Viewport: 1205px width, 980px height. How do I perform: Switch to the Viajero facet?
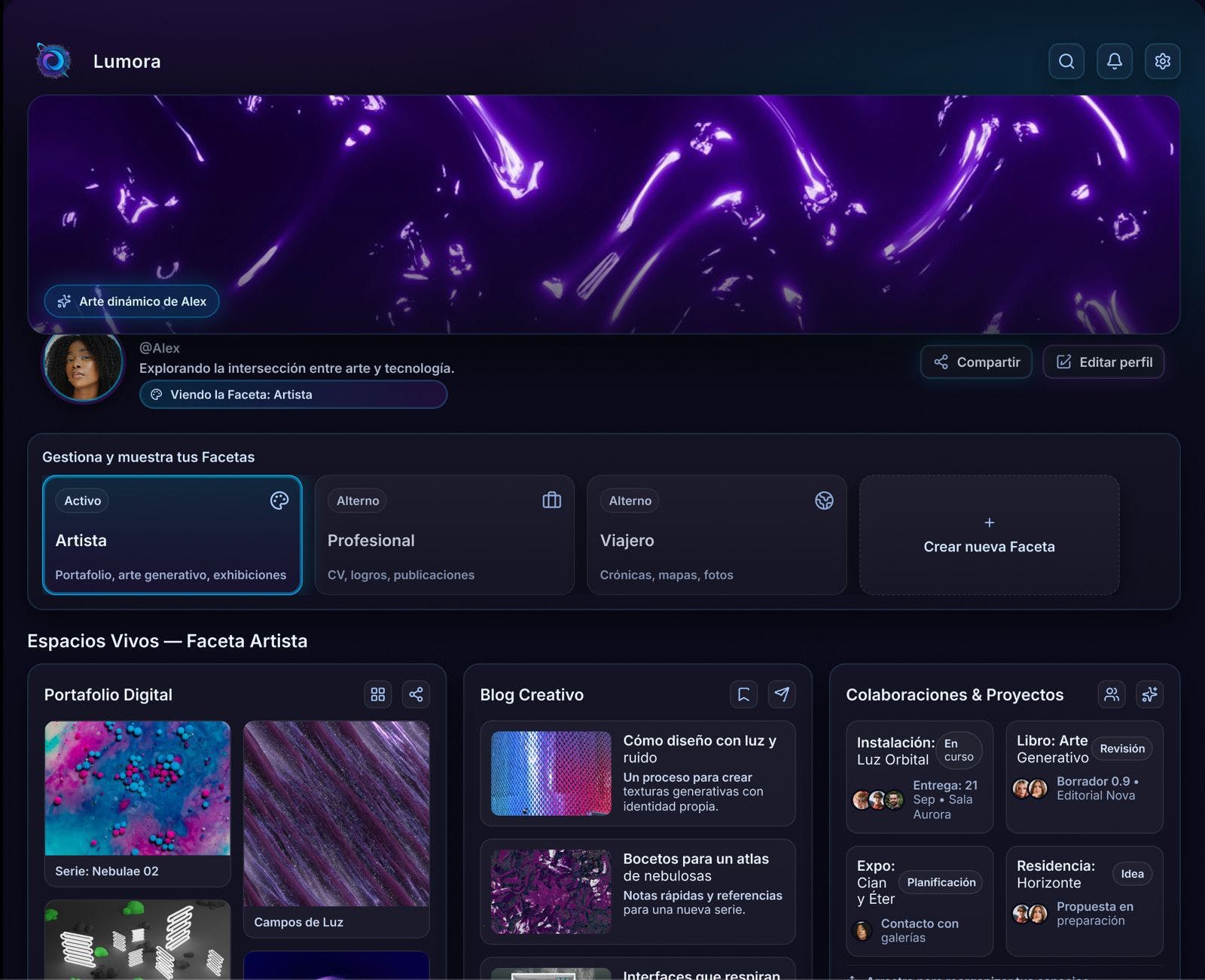717,535
